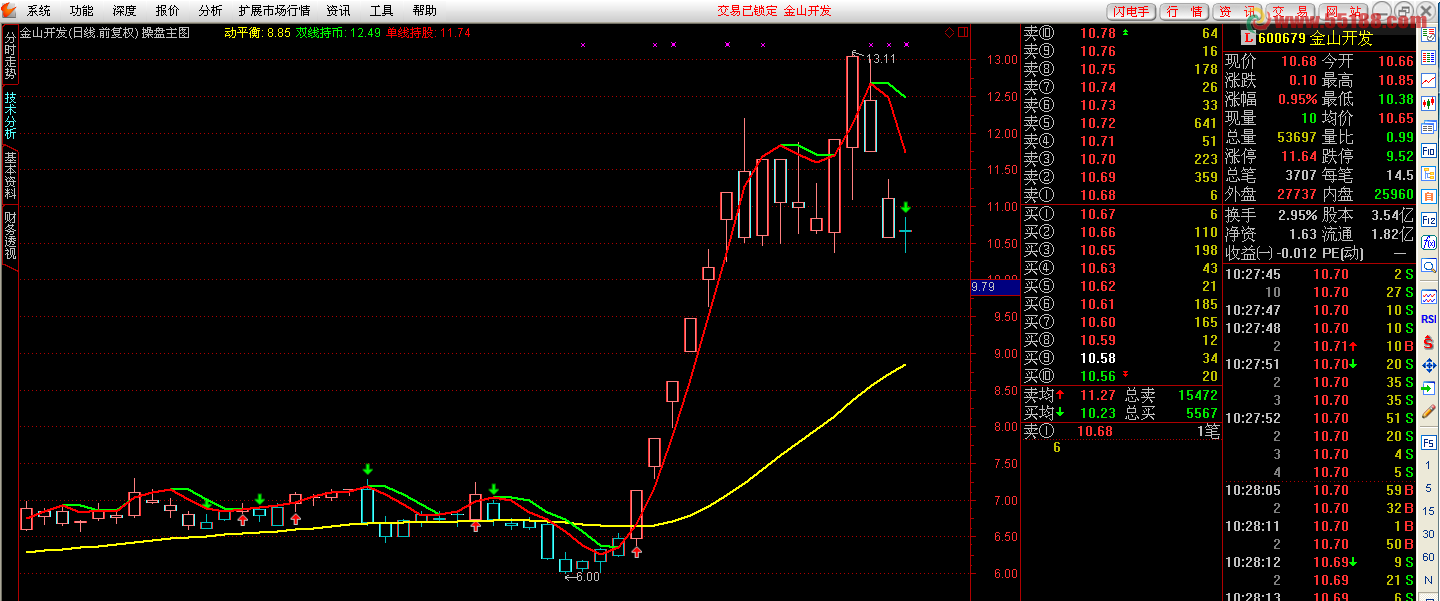Click the stock code 600679 金山开发 header
1440x601 pixels.
pos(1316,38)
